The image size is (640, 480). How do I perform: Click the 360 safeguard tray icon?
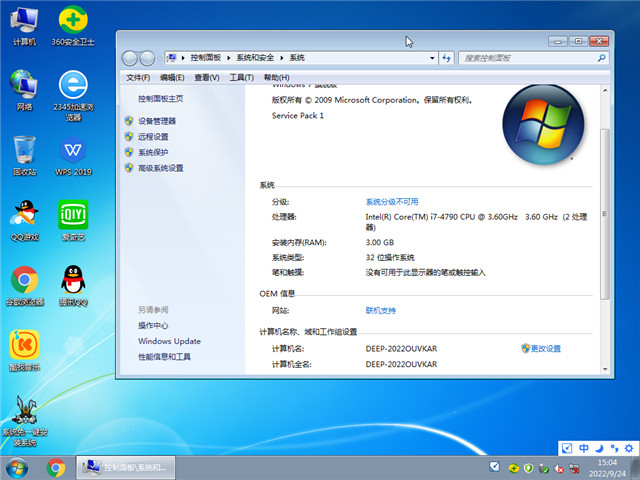(513, 468)
